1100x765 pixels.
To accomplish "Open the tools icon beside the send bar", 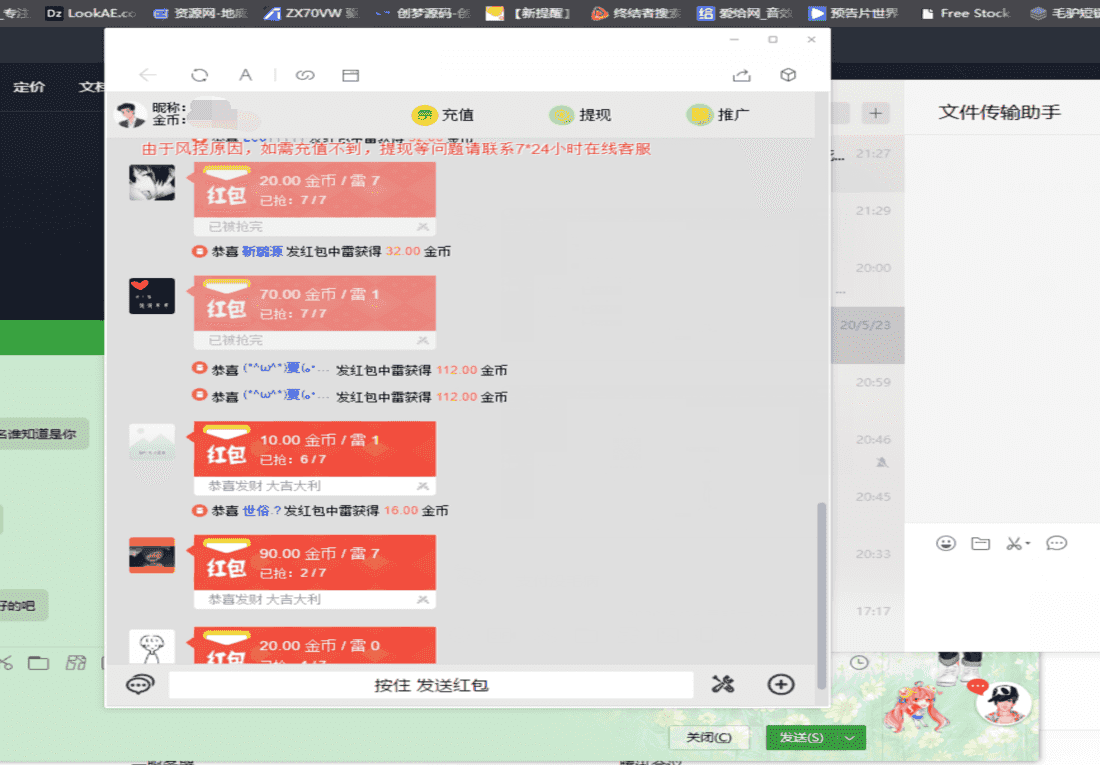I will [x=723, y=684].
